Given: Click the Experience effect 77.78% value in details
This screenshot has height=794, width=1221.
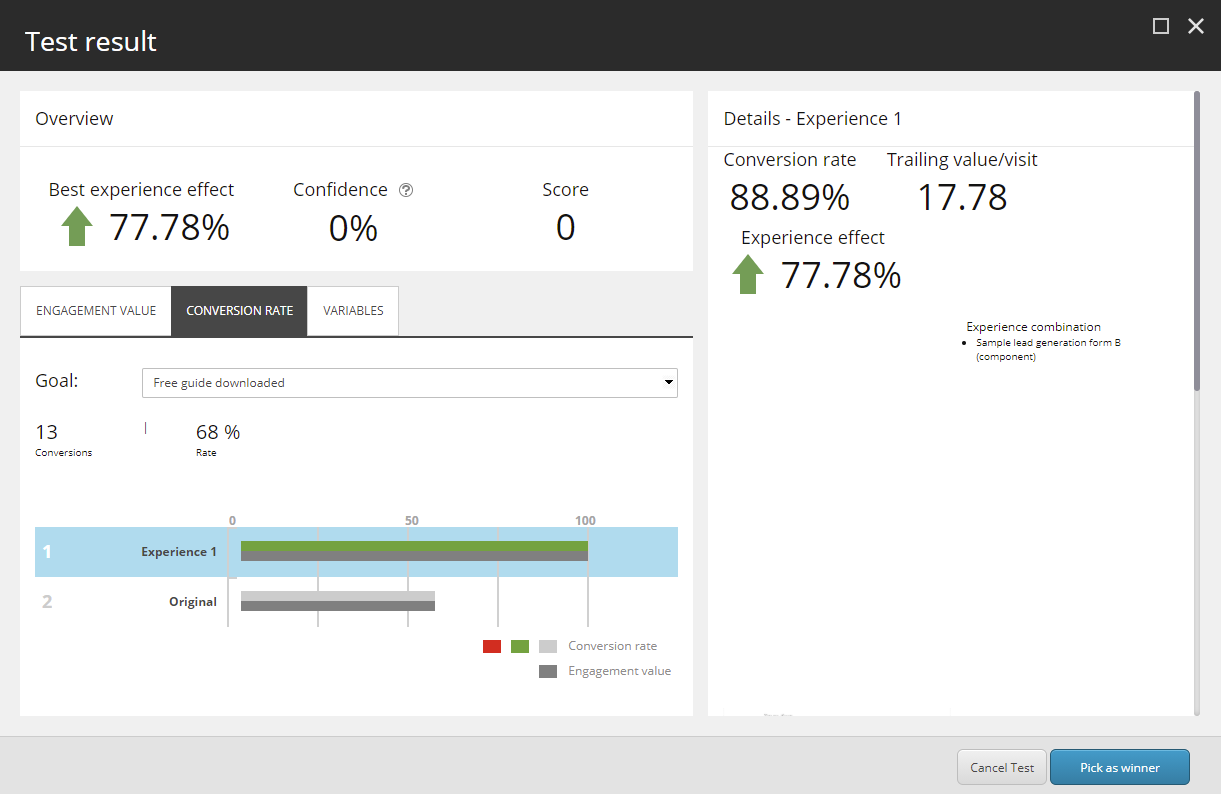Looking at the screenshot, I should click(841, 275).
